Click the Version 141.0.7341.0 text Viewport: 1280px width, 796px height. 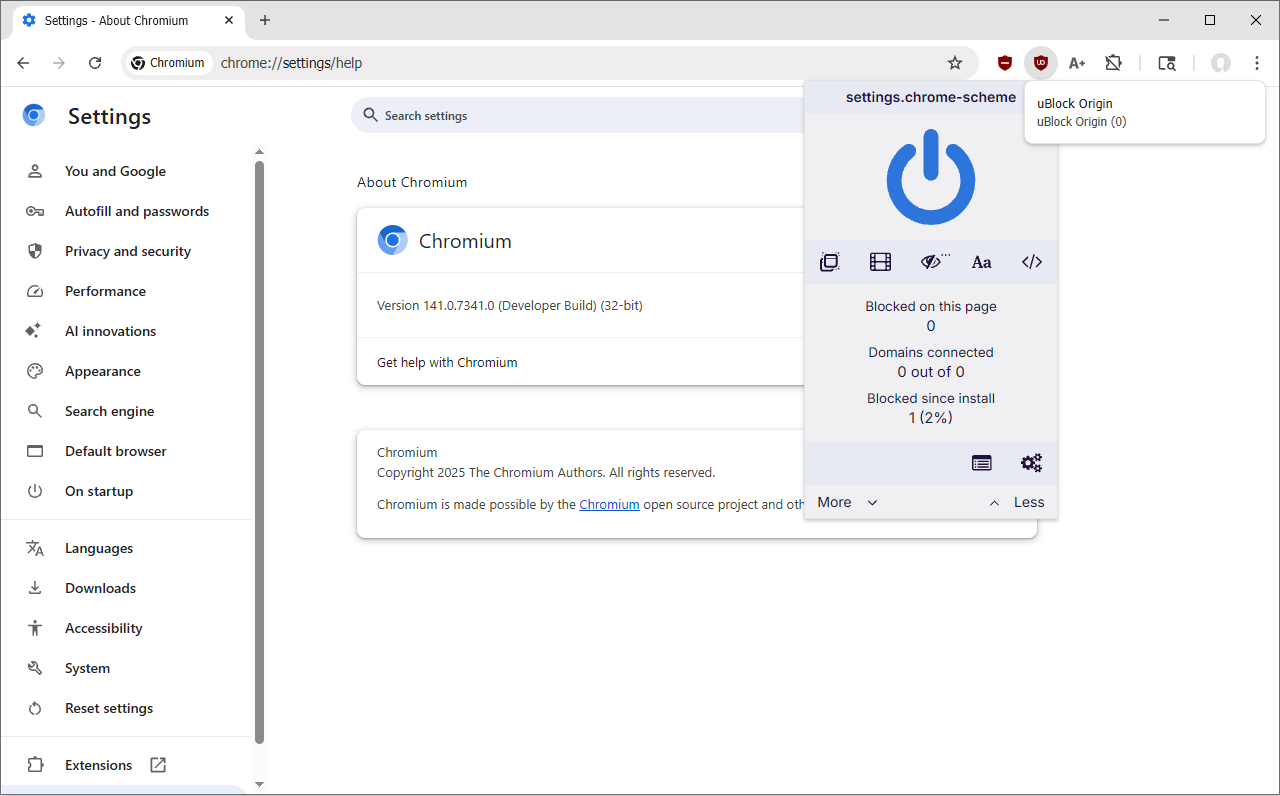(510, 306)
